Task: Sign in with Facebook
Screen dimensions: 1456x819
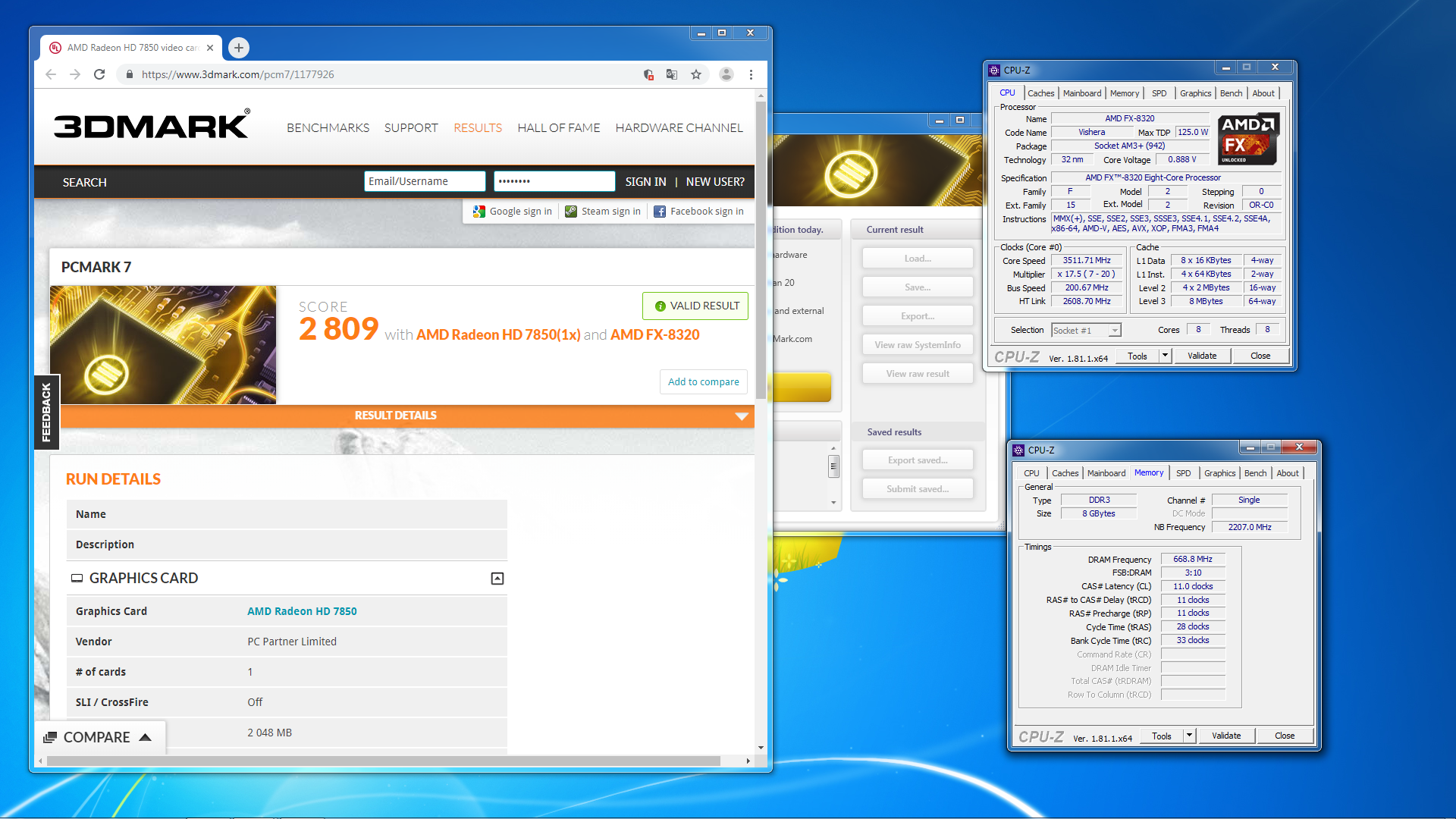Action: (x=698, y=212)
